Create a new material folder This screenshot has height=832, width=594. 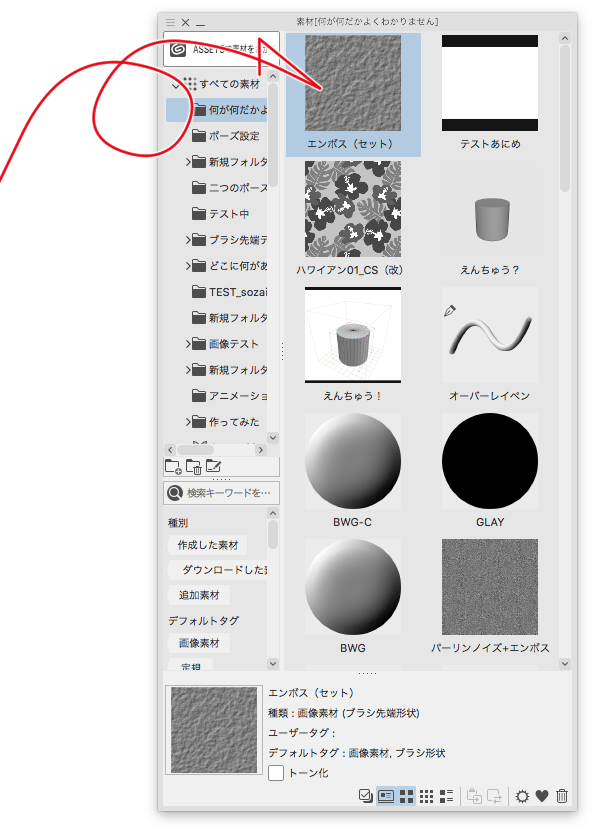[x=173, y=466]
